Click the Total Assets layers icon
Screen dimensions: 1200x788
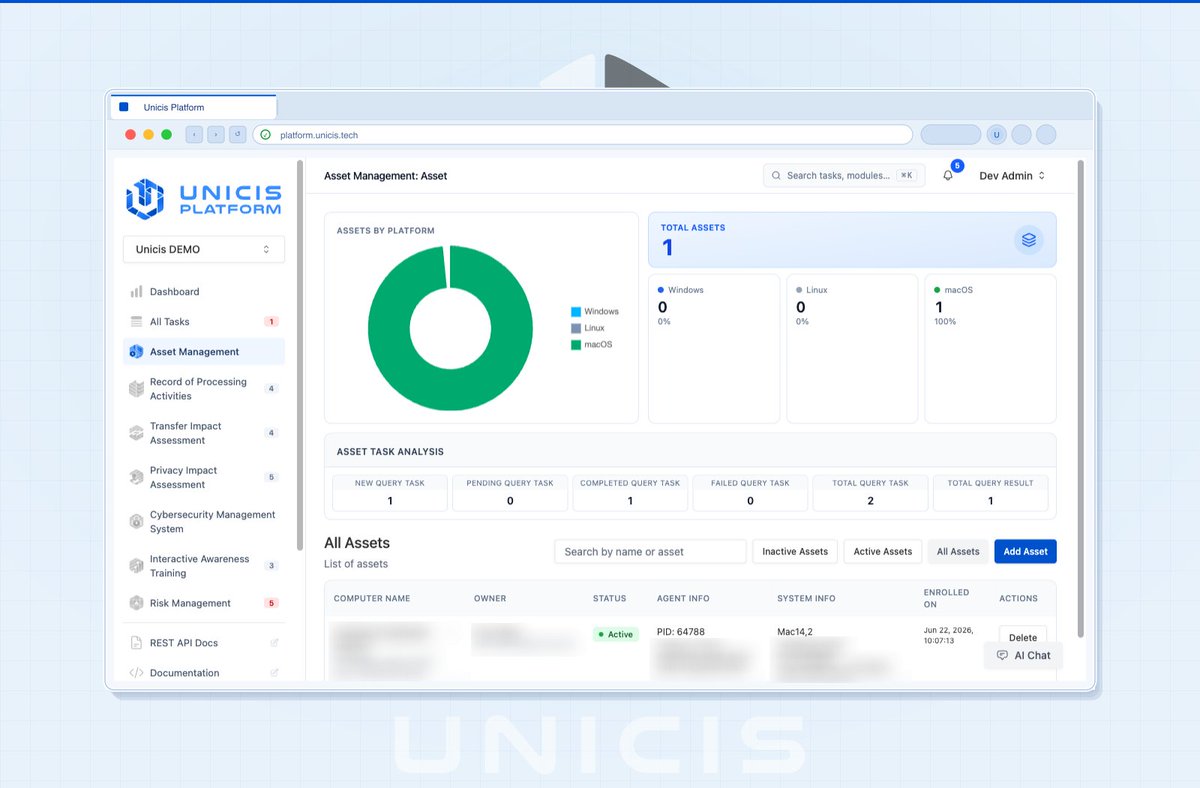point(1029,240)
